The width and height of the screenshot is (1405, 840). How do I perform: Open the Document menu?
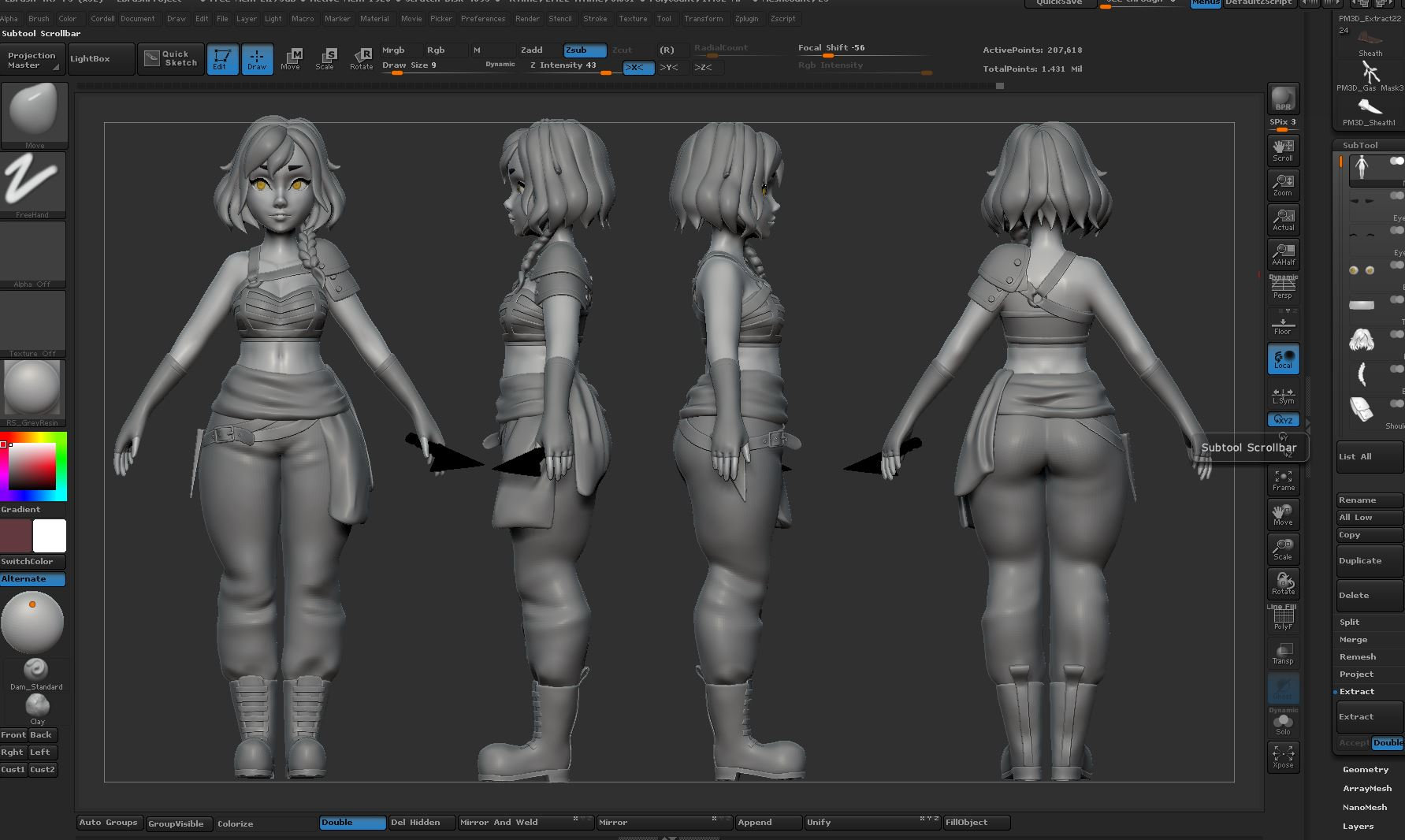(x=138, y=19)
